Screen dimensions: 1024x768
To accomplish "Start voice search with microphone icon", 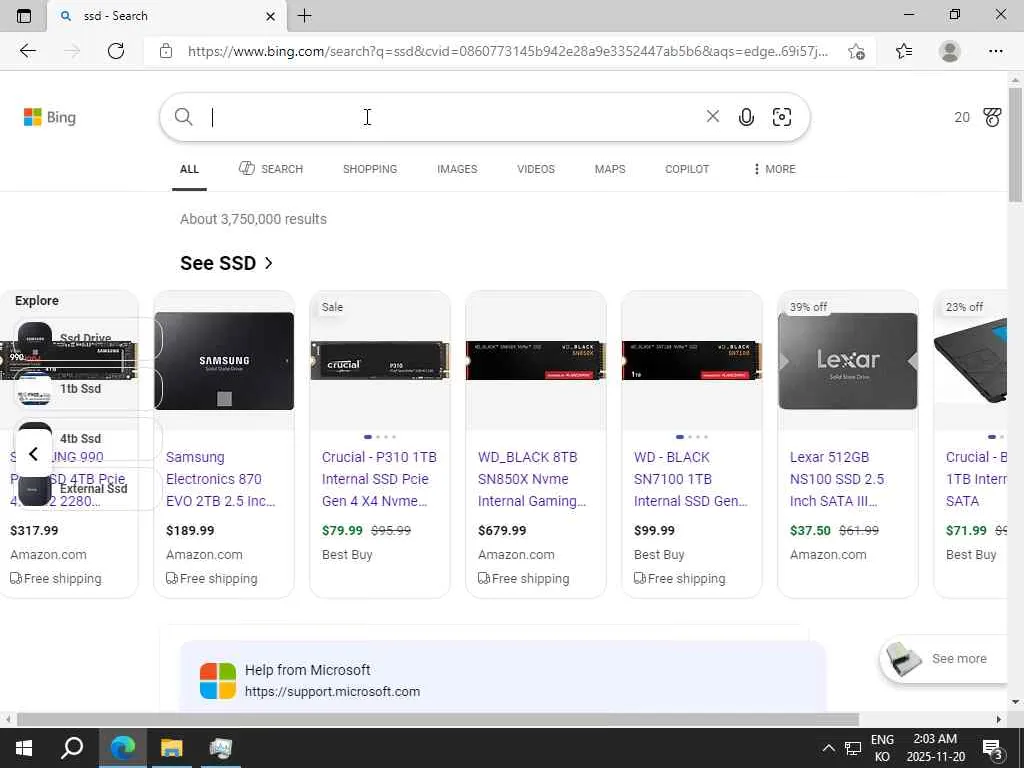I will (x=746, y=117).
